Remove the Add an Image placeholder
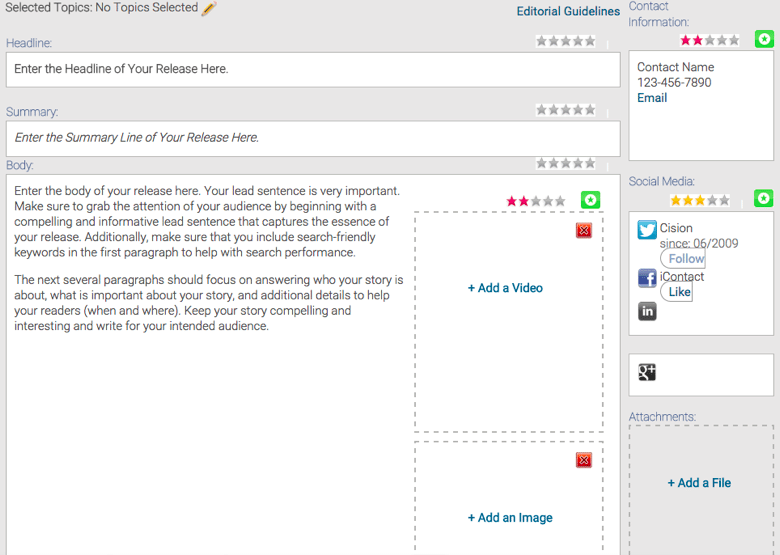Viewport: 780px width, 555px height. 584,460
